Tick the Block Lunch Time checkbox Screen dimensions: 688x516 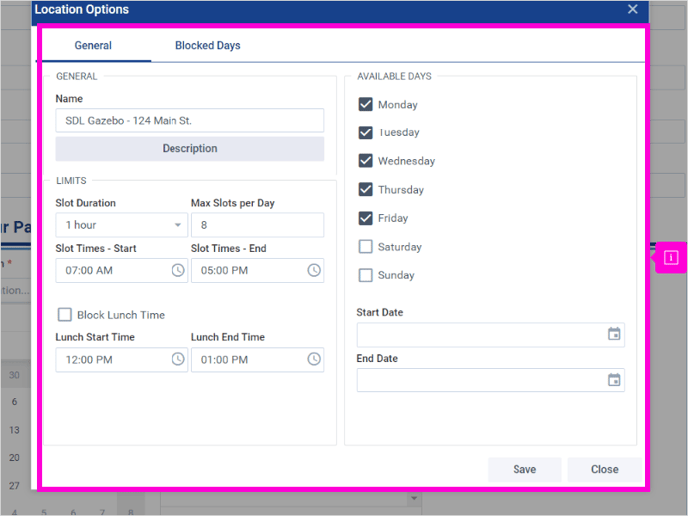(65, 315)
